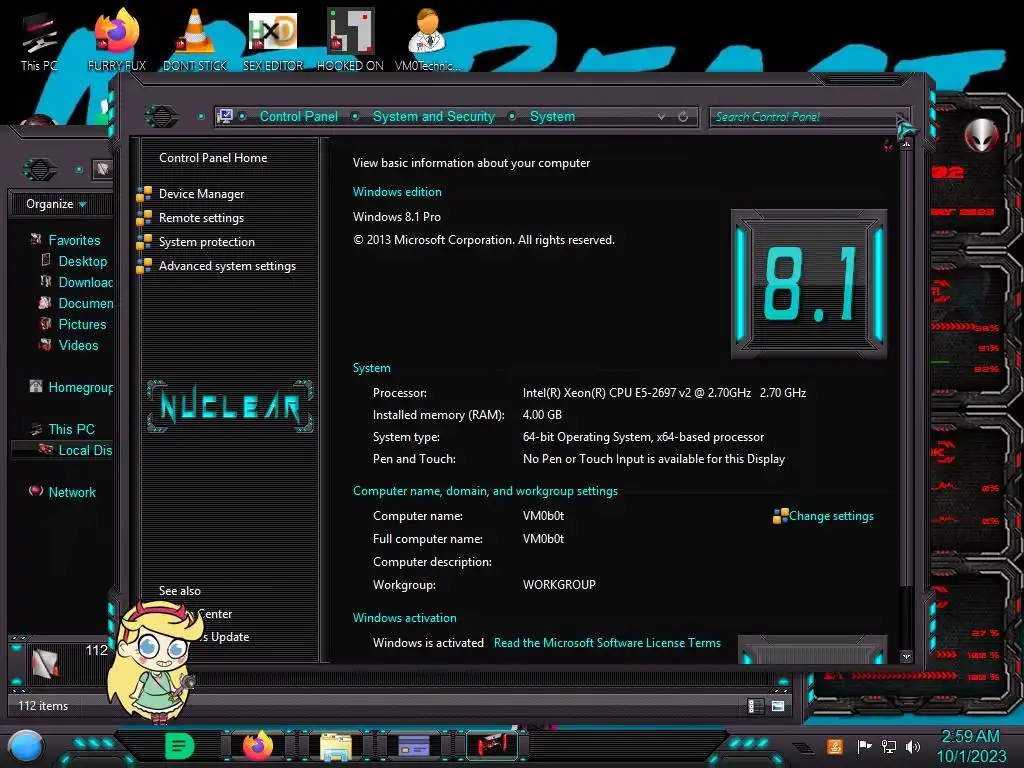1024x768 pixels.
Task: Switch to the active red taskbar app
Action: coord(492,745)
